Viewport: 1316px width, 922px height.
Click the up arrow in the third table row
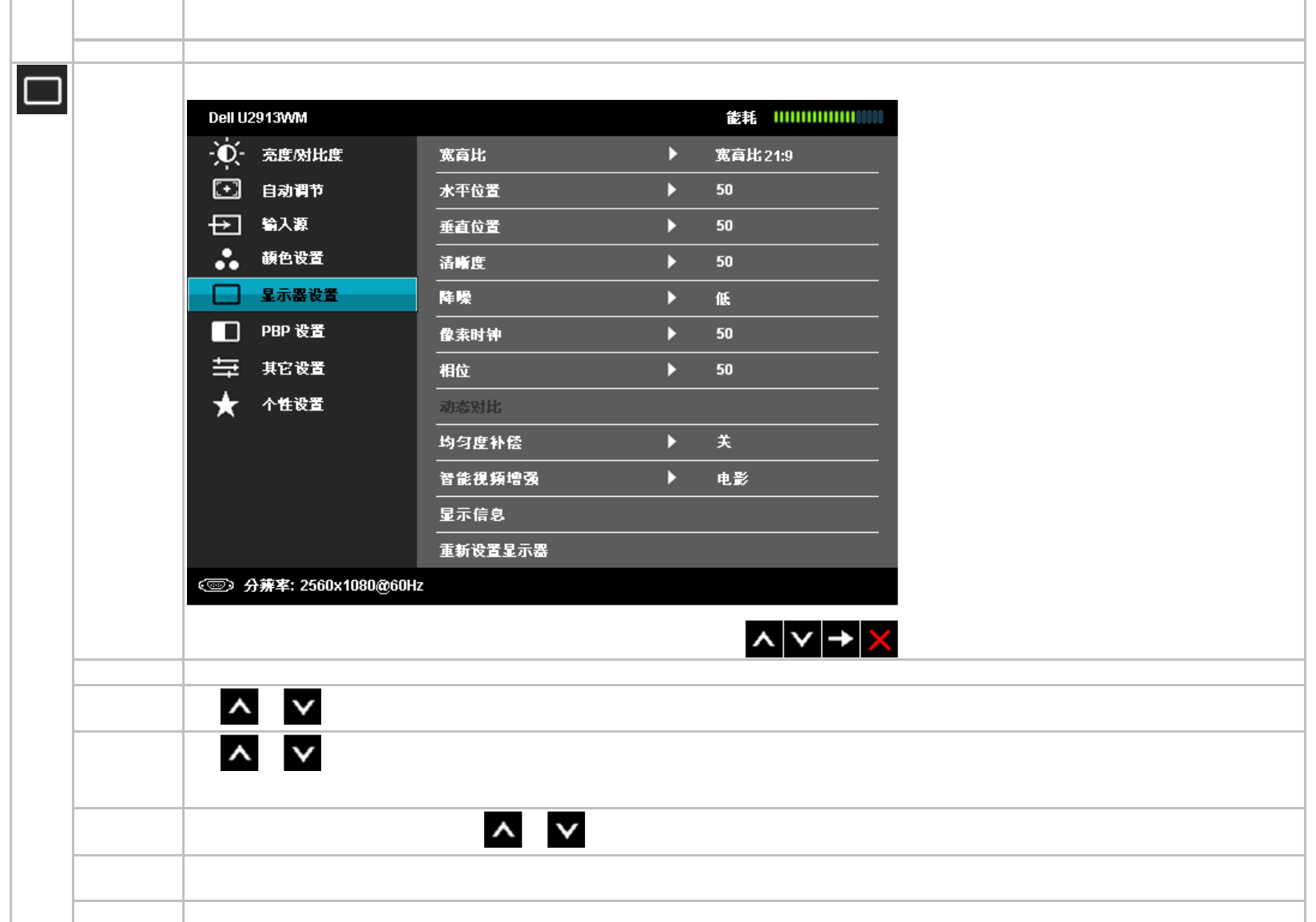pos(503,830)
